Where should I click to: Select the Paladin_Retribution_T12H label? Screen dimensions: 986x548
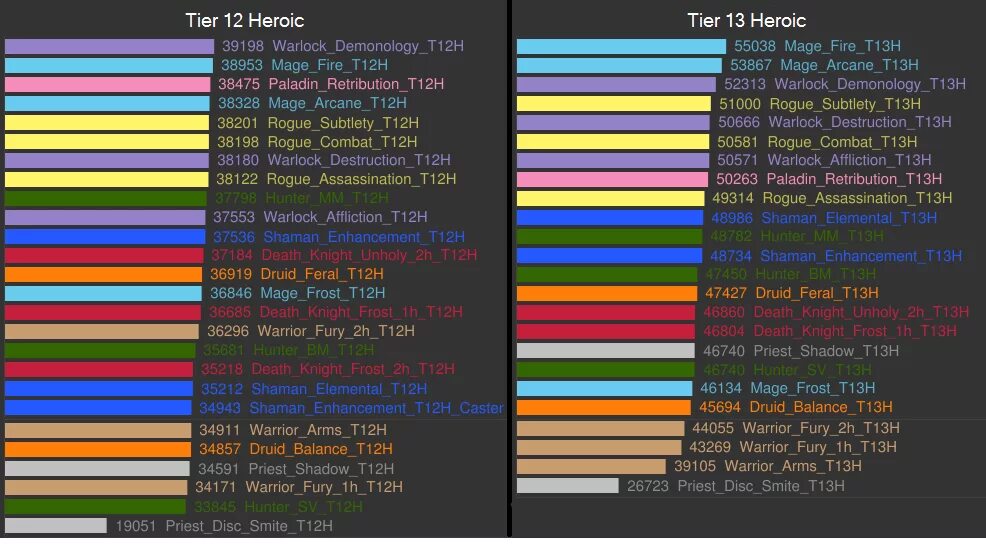pyautogui.click(x=356, y=84)
